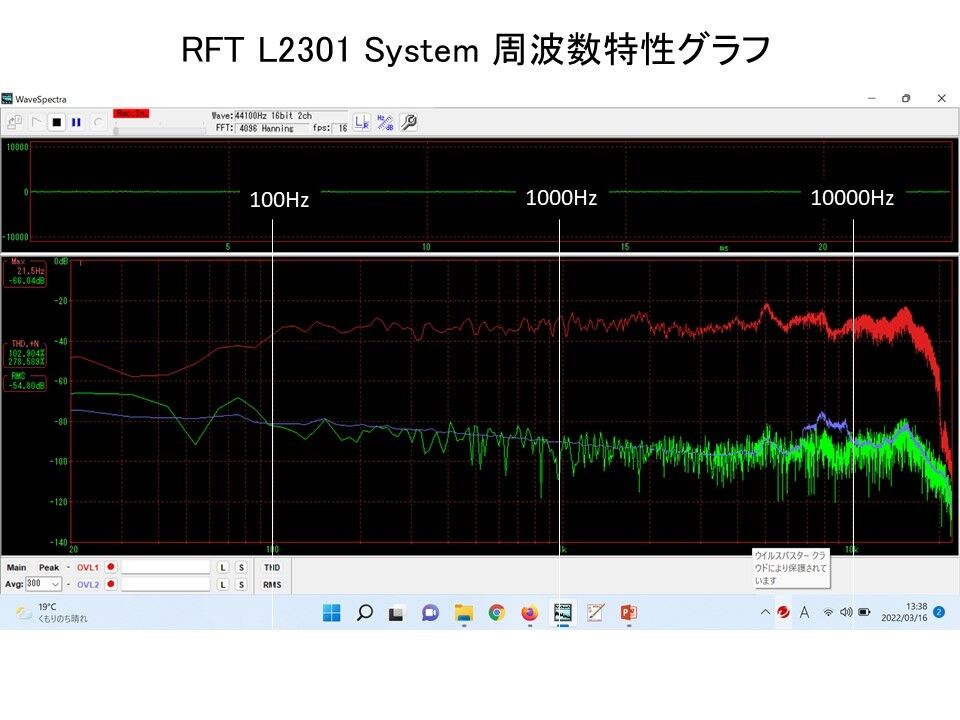Toggle the OVL1 indicator light

[111, 567]
